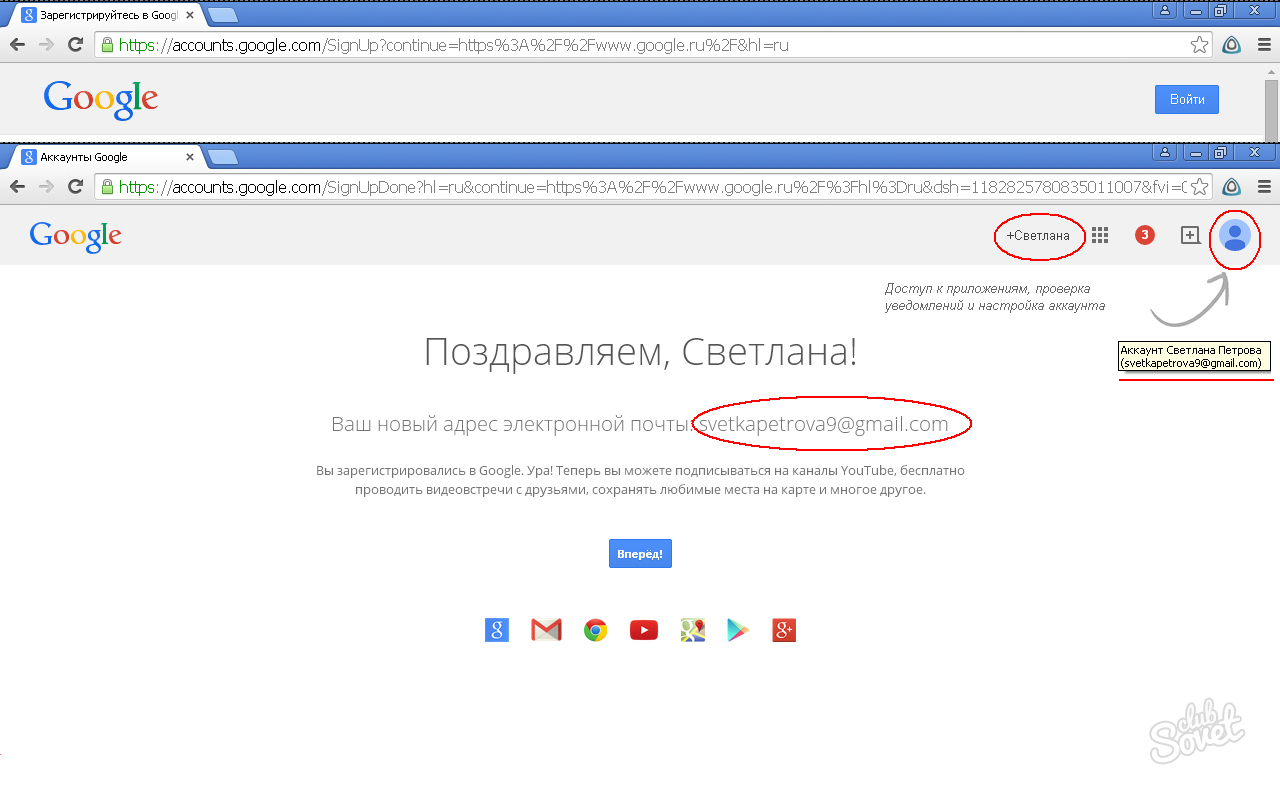Viewport: 1280px width, 800px height.
Task: Open the Google apps grid
Action: (x=1100, y=235)
